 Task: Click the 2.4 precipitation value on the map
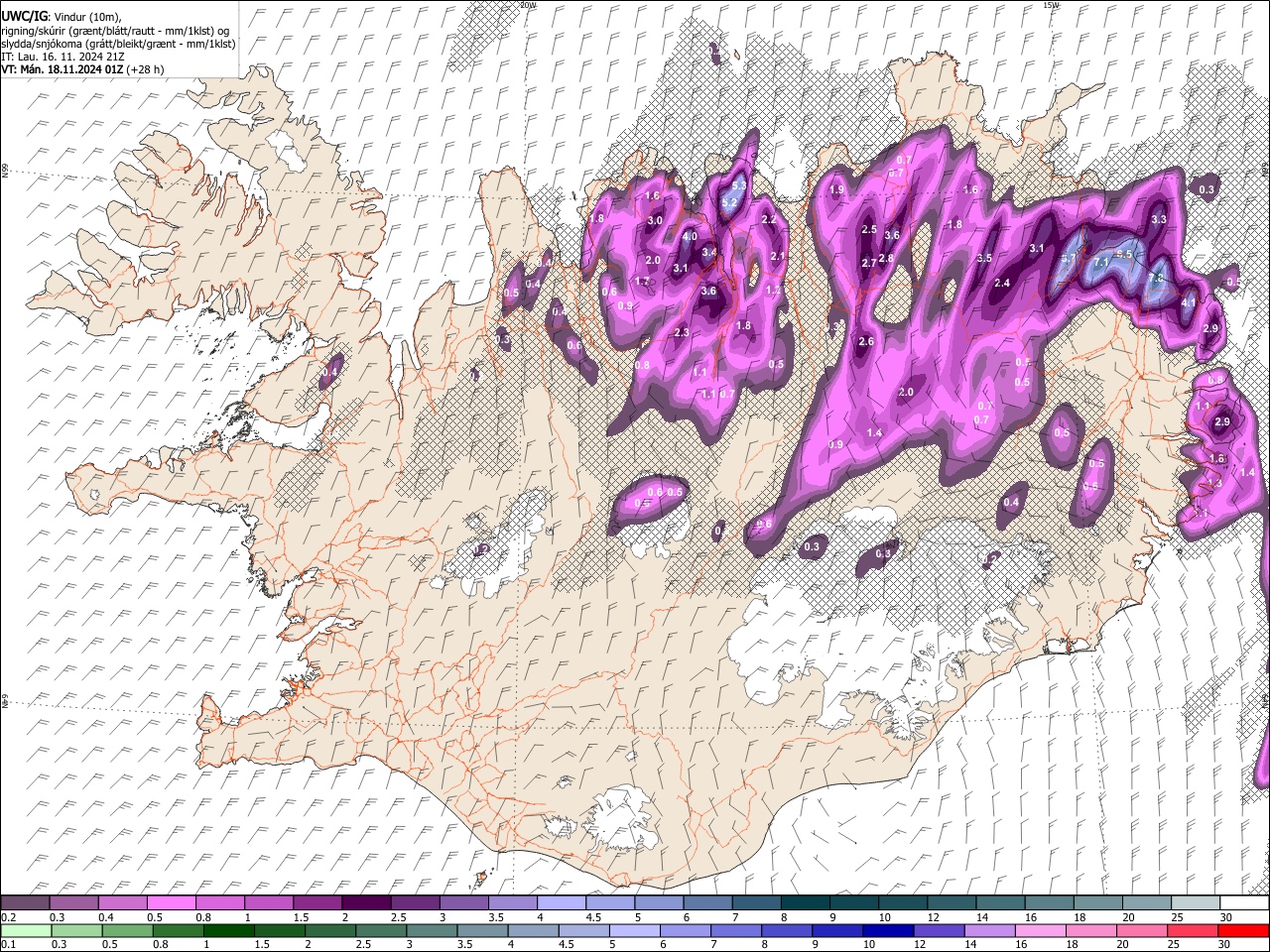pos(1002,283)
